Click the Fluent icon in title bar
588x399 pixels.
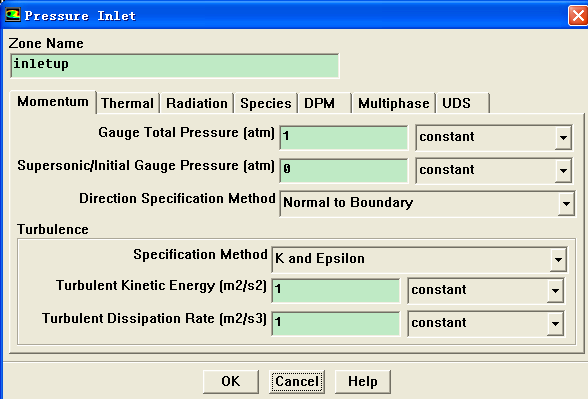point(12,15)
